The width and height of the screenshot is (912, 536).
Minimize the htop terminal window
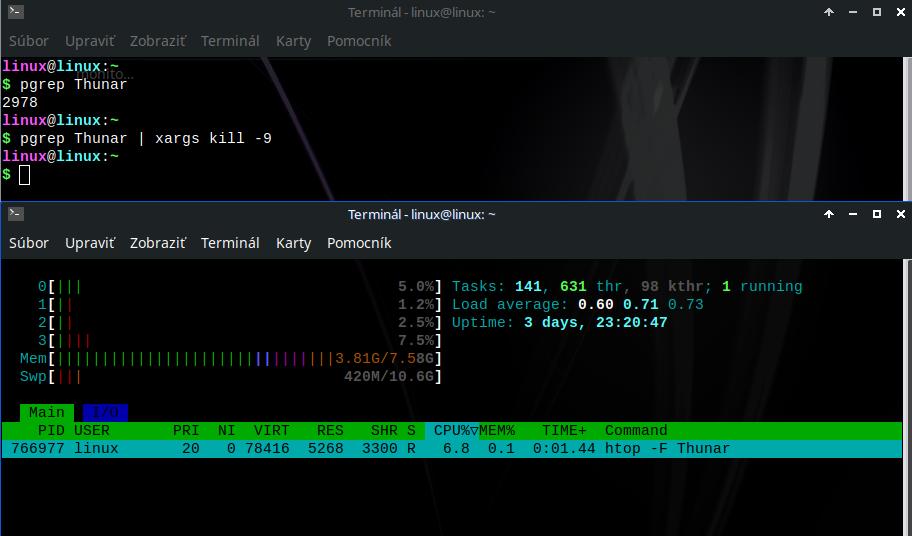(x=853, y=214)
